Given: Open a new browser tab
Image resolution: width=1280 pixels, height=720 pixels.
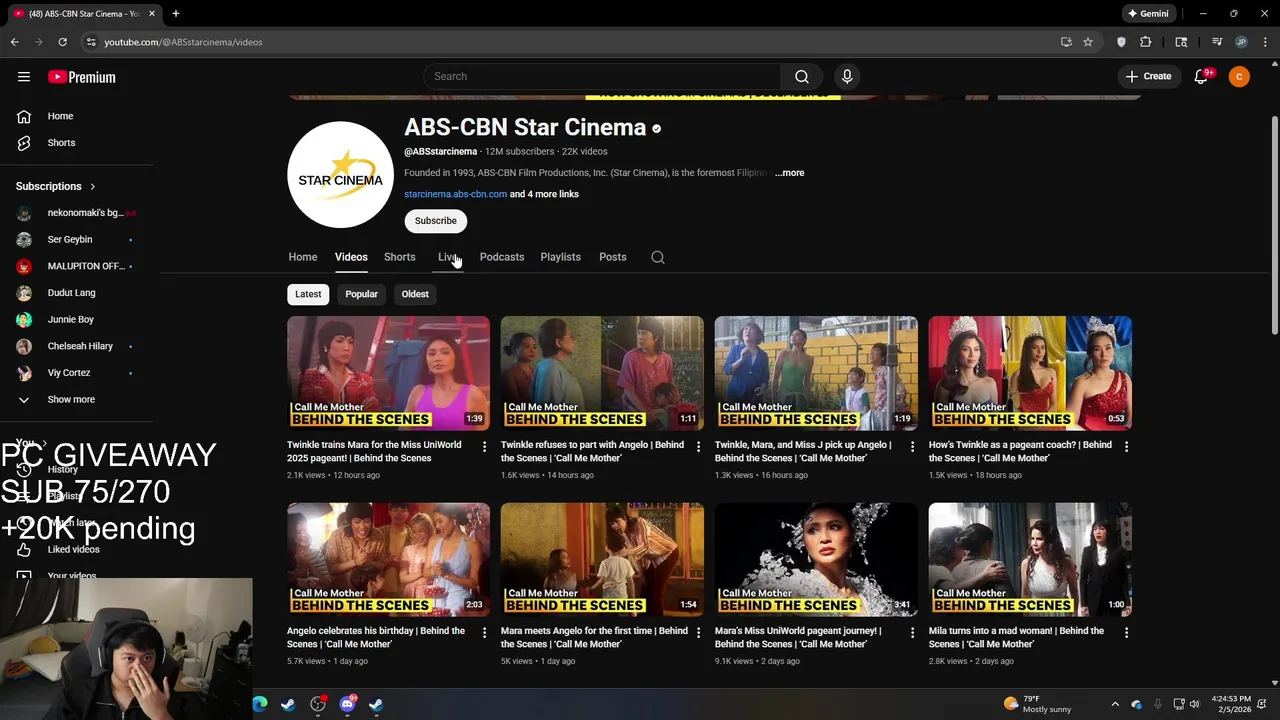Looking at the screenshot, I should click(x=175, y=14).
